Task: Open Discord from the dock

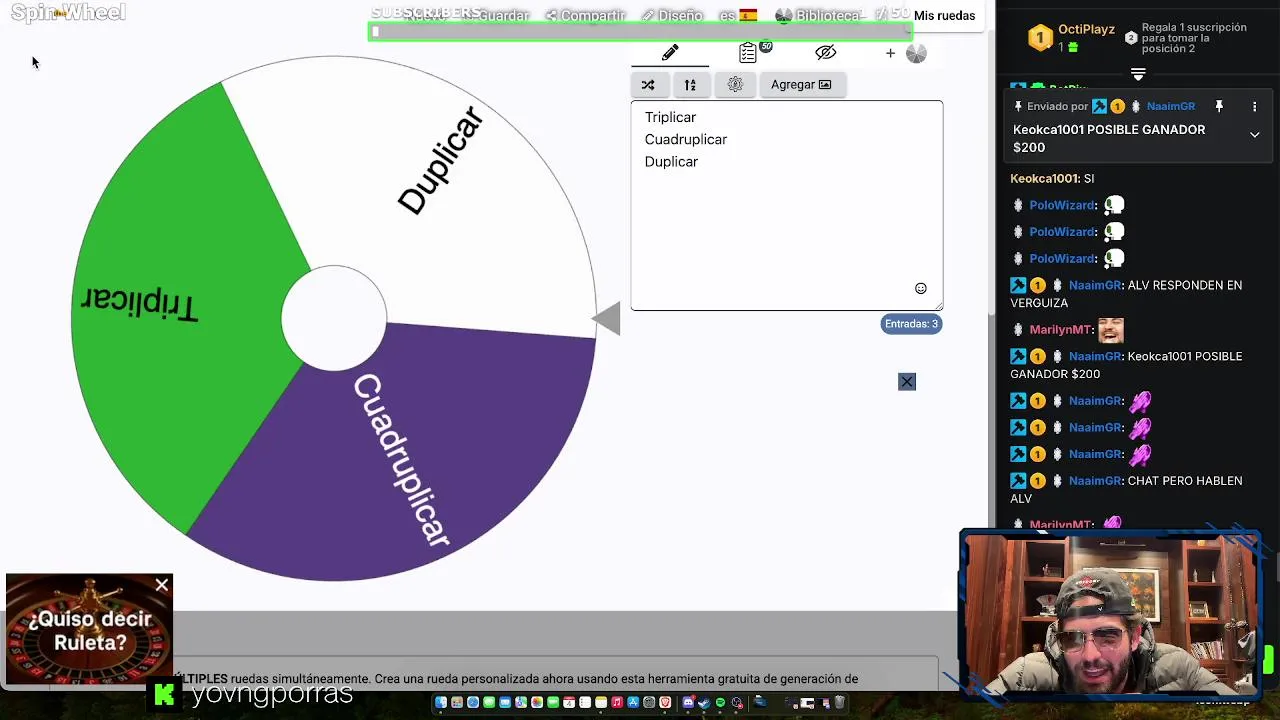Action: pyautogui.click(x=688, y=703)
